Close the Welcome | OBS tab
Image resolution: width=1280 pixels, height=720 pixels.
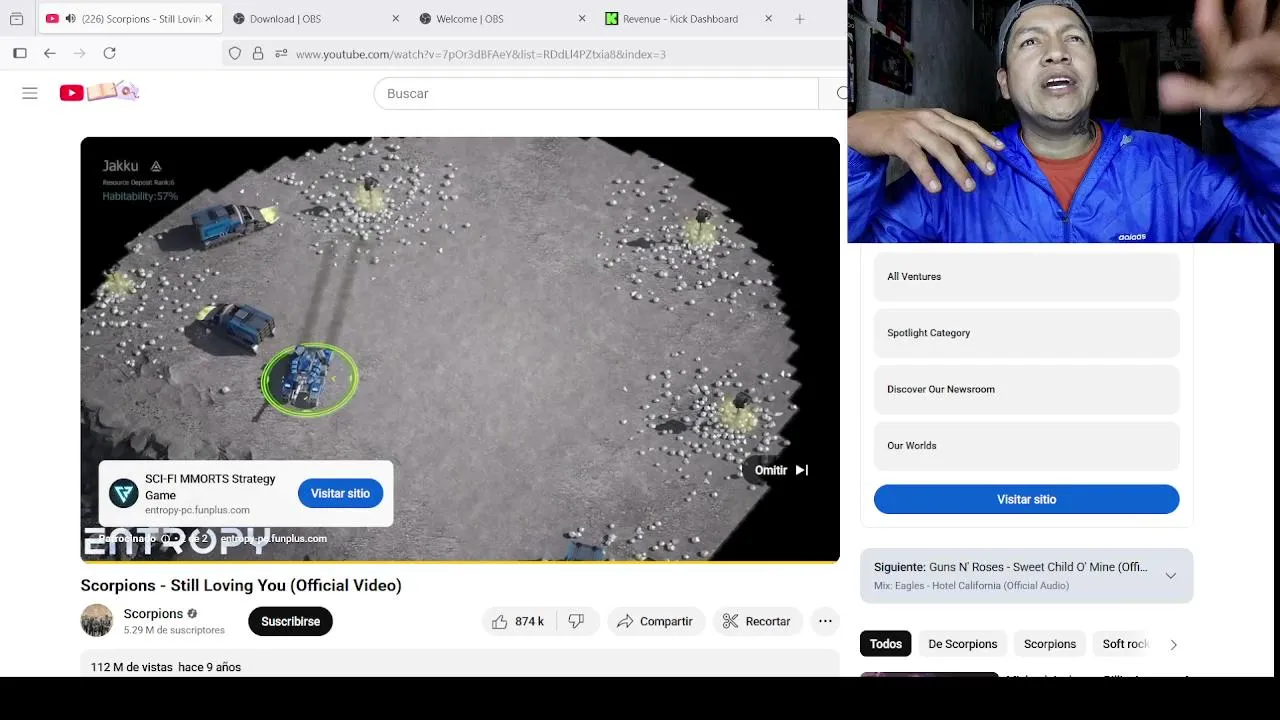point(582,18)
